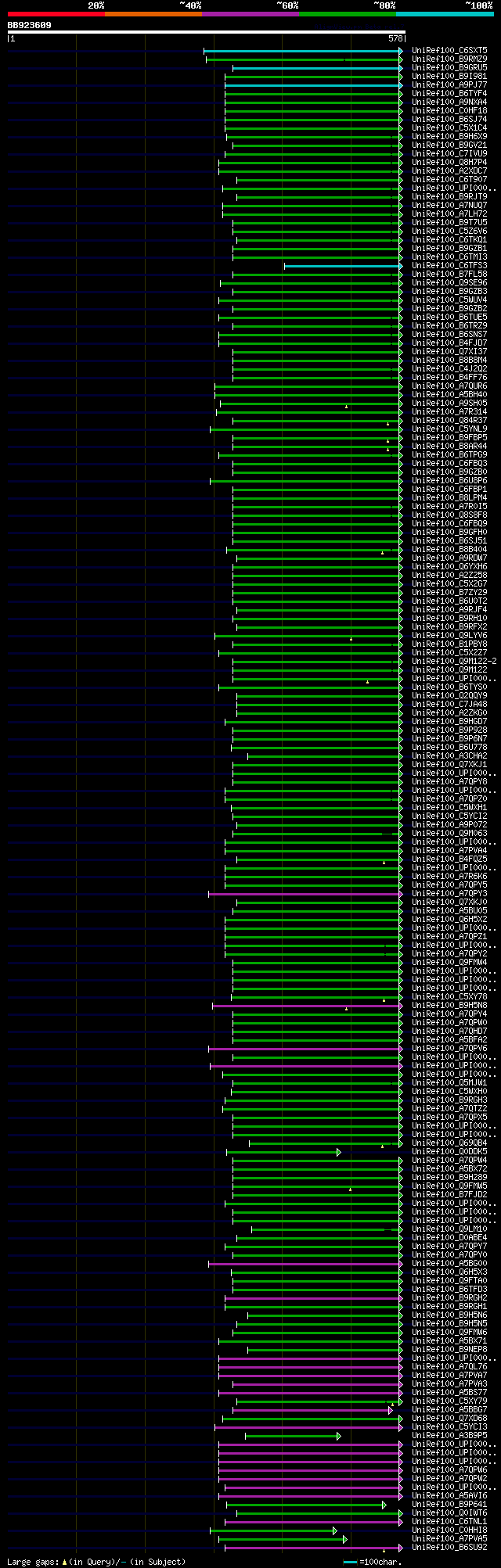Select hit label UniRef100_C6TKQ1
Screen dimensions: 501x1568
449,240
